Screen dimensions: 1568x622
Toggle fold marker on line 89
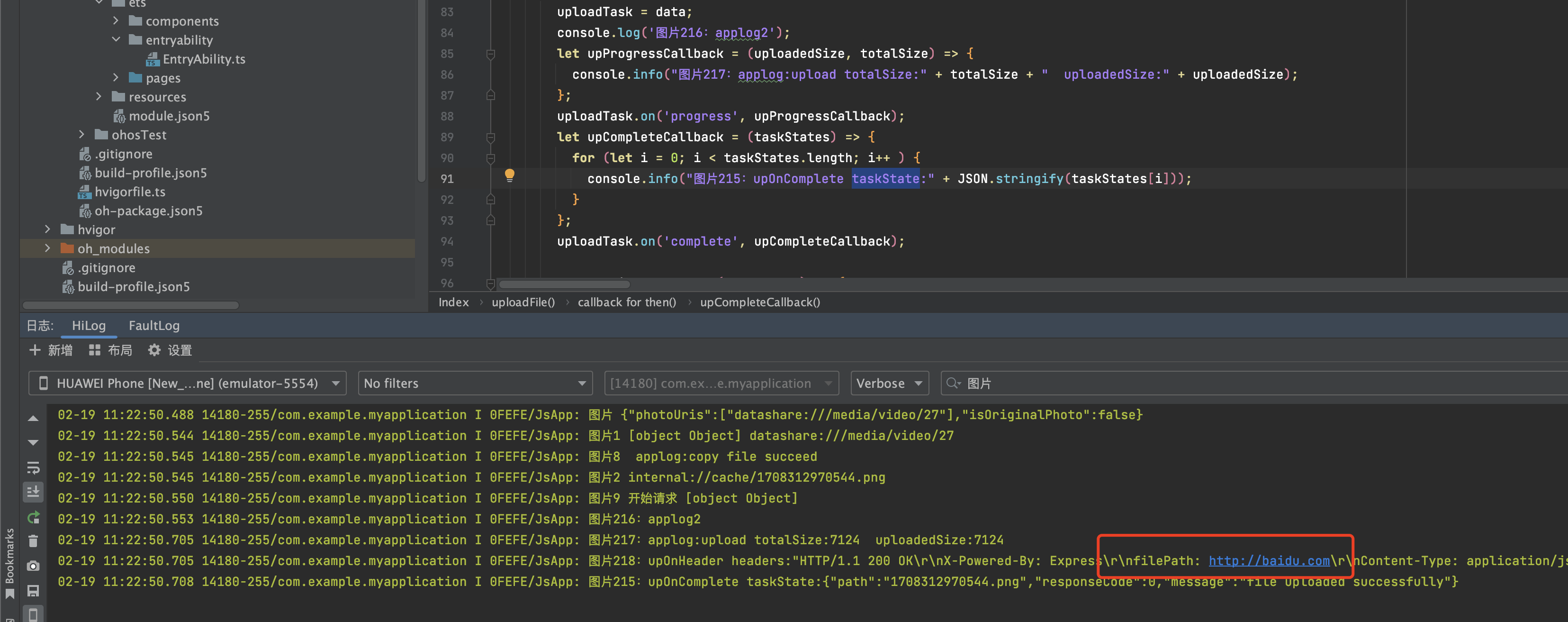(491, 137)
